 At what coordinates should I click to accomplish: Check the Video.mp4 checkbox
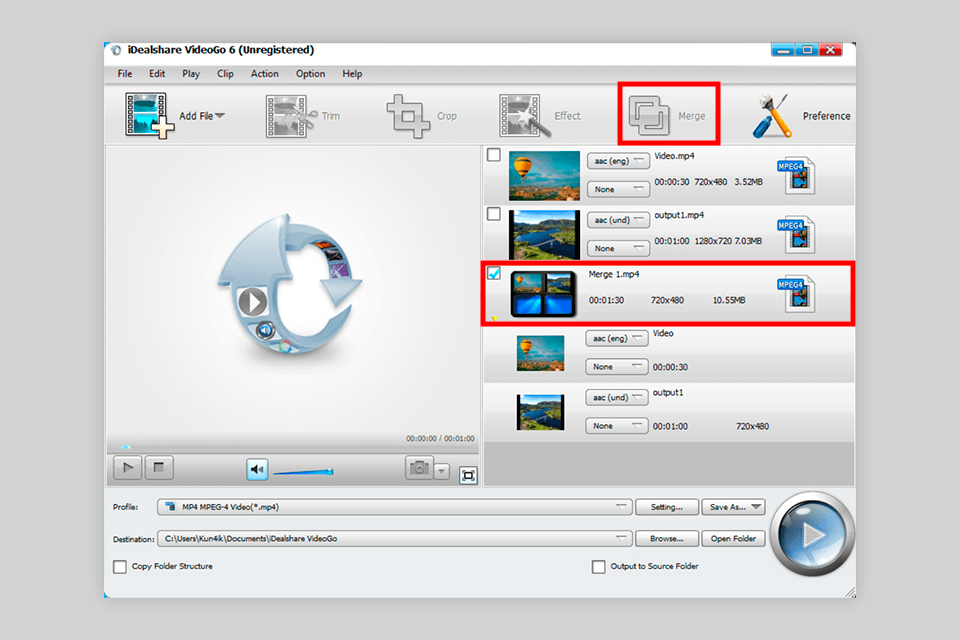tap(493, 155)
